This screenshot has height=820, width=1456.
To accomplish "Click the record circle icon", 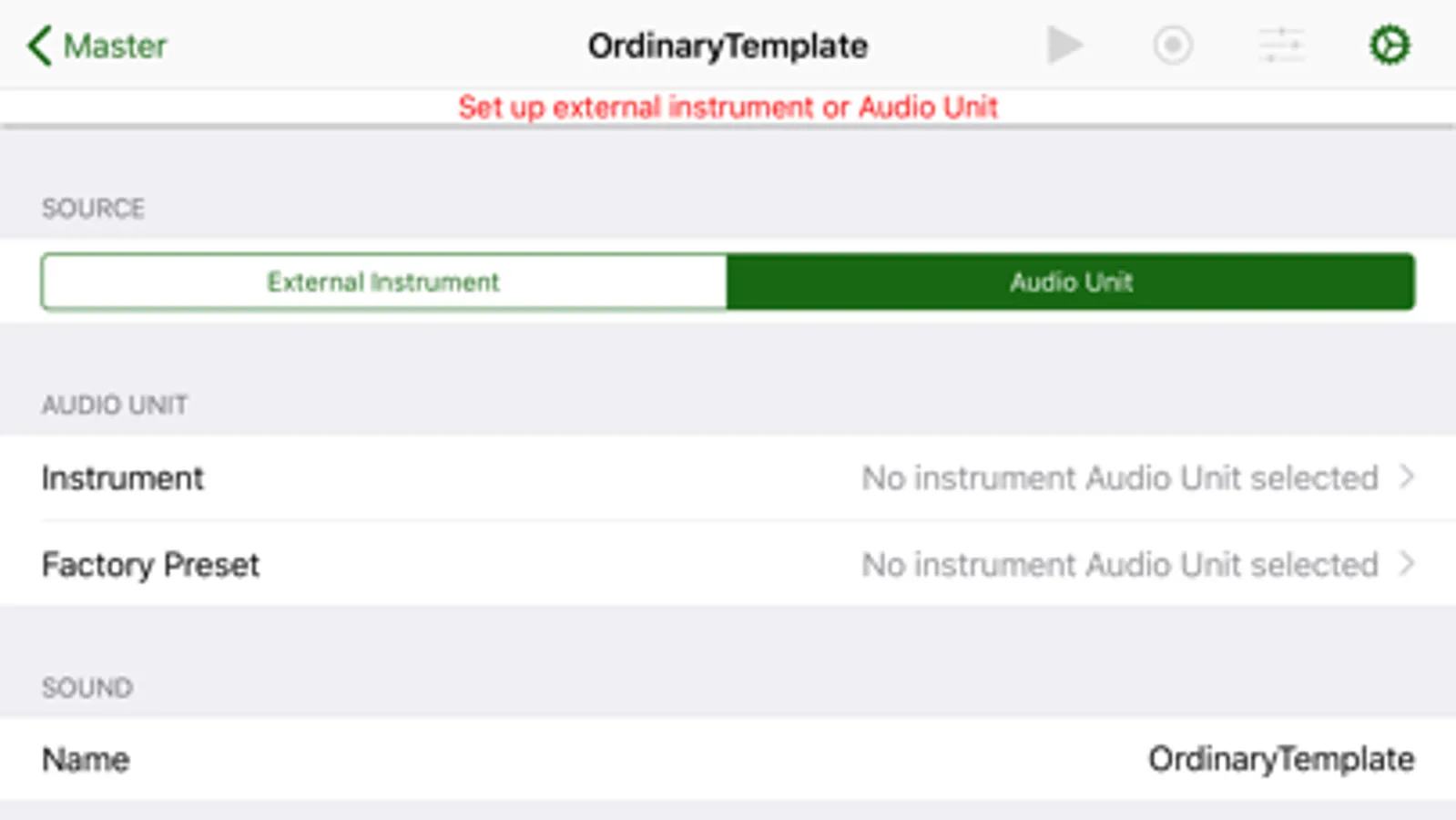I will [x=1173, y=46].
